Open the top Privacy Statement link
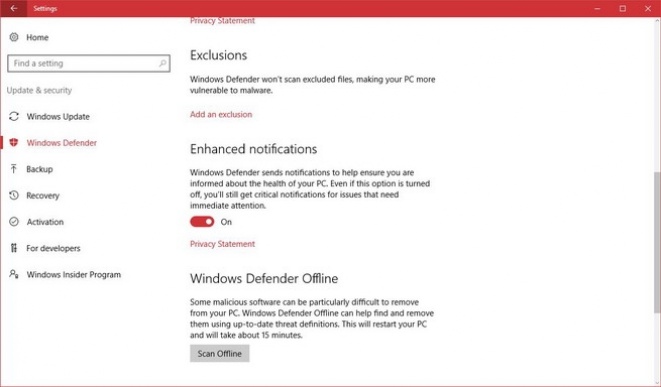Image resolution: width=661 pixels, height=387 pixels. (222, 21)
